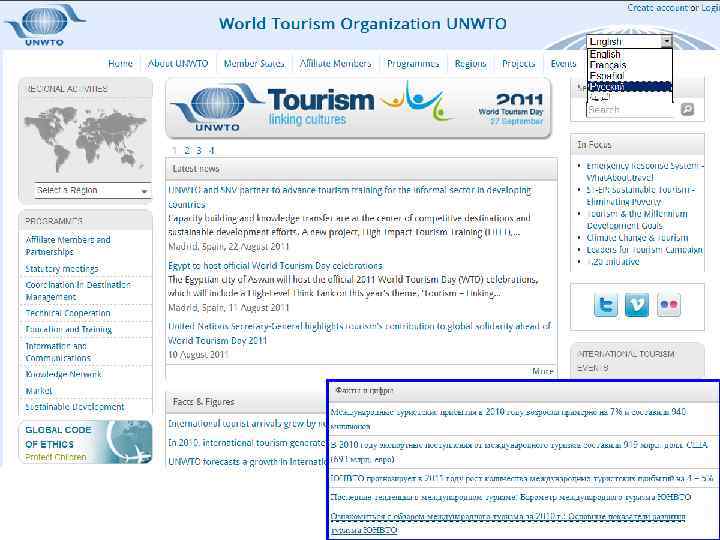
Task: Open the Affiliate Members menu item
Action: pyautogui.click(x=335, y=63)
